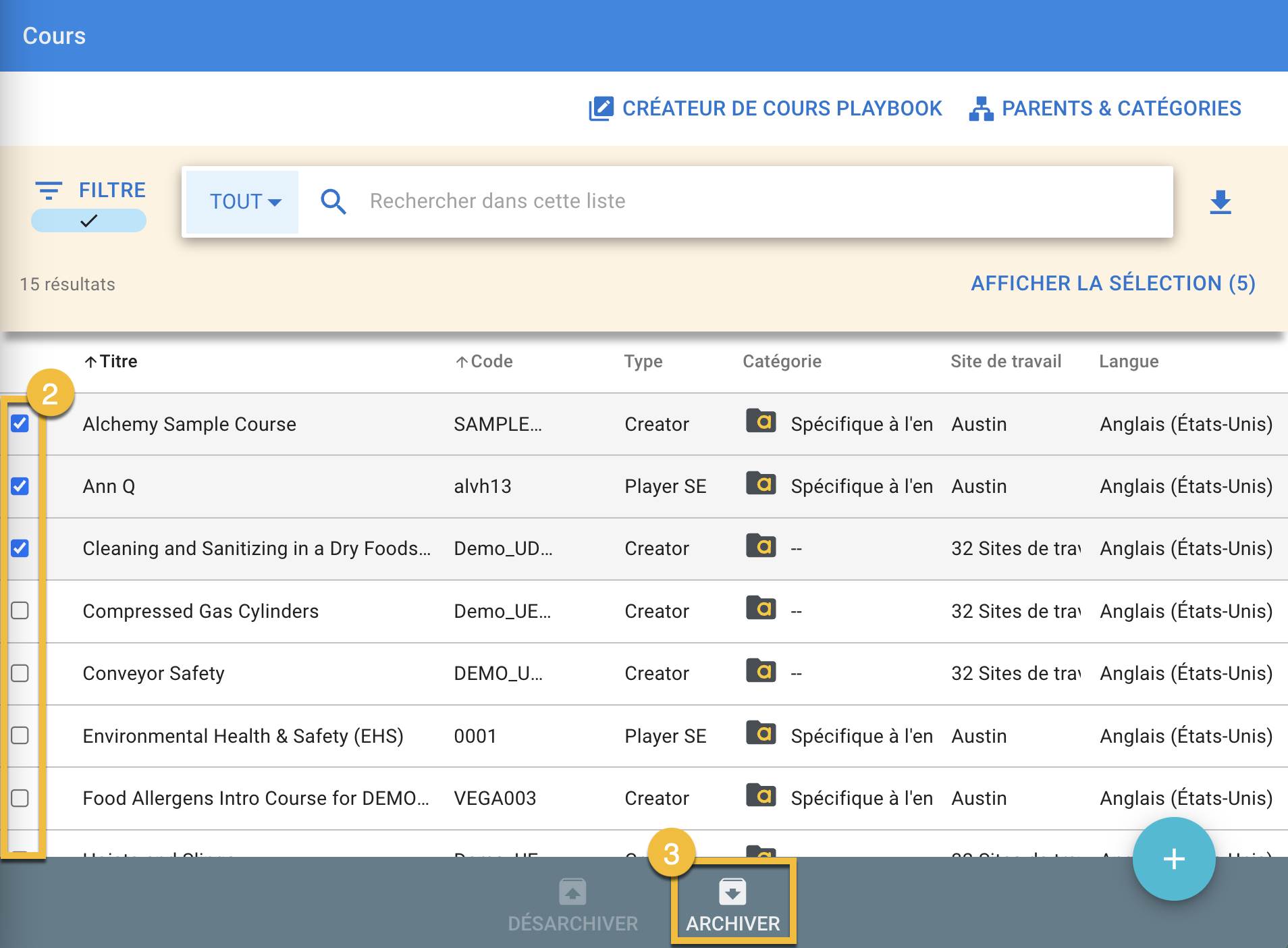Image resolution: width=1288 pixels, height=948 pixels.
Task: Open the Créateur de cours Playbook edit icon
Action: (x=600, y=109)
